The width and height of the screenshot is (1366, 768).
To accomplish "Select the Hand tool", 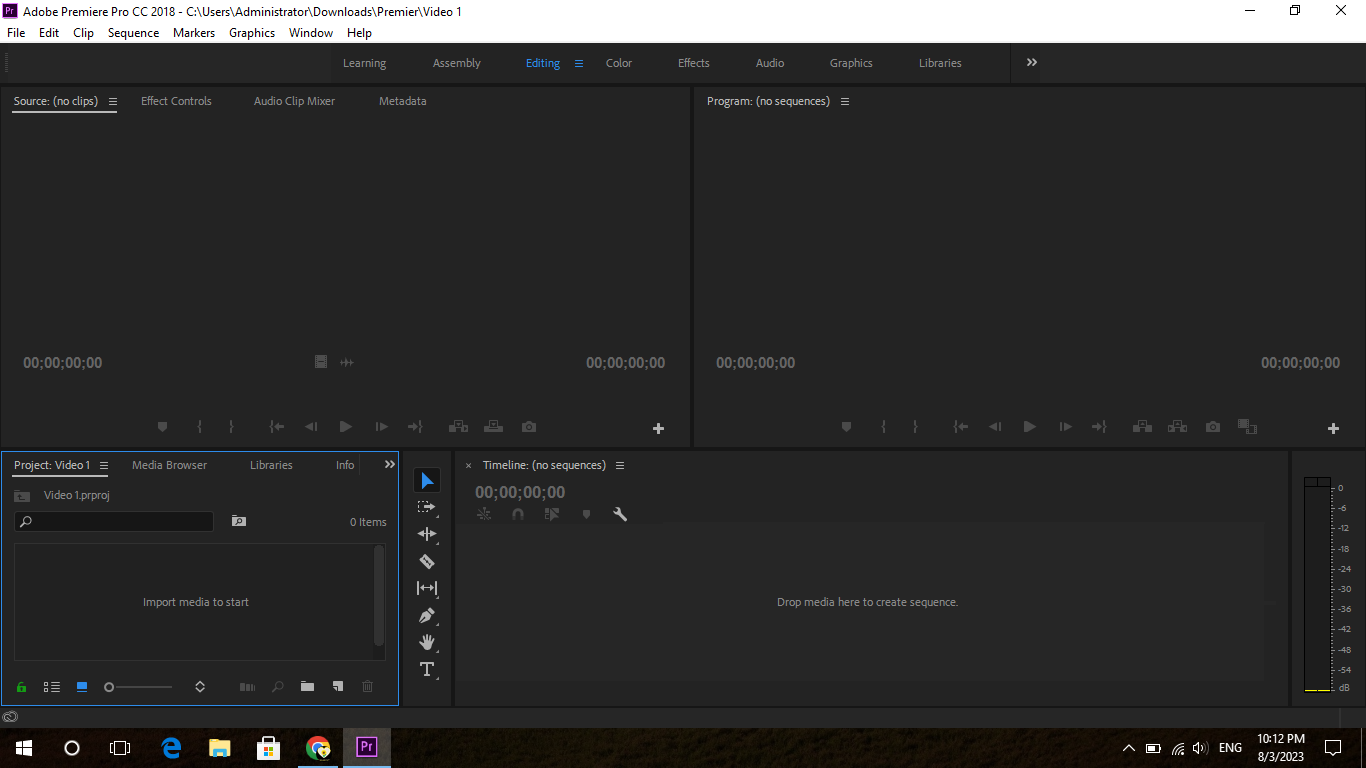I will (x=427, y=642).
